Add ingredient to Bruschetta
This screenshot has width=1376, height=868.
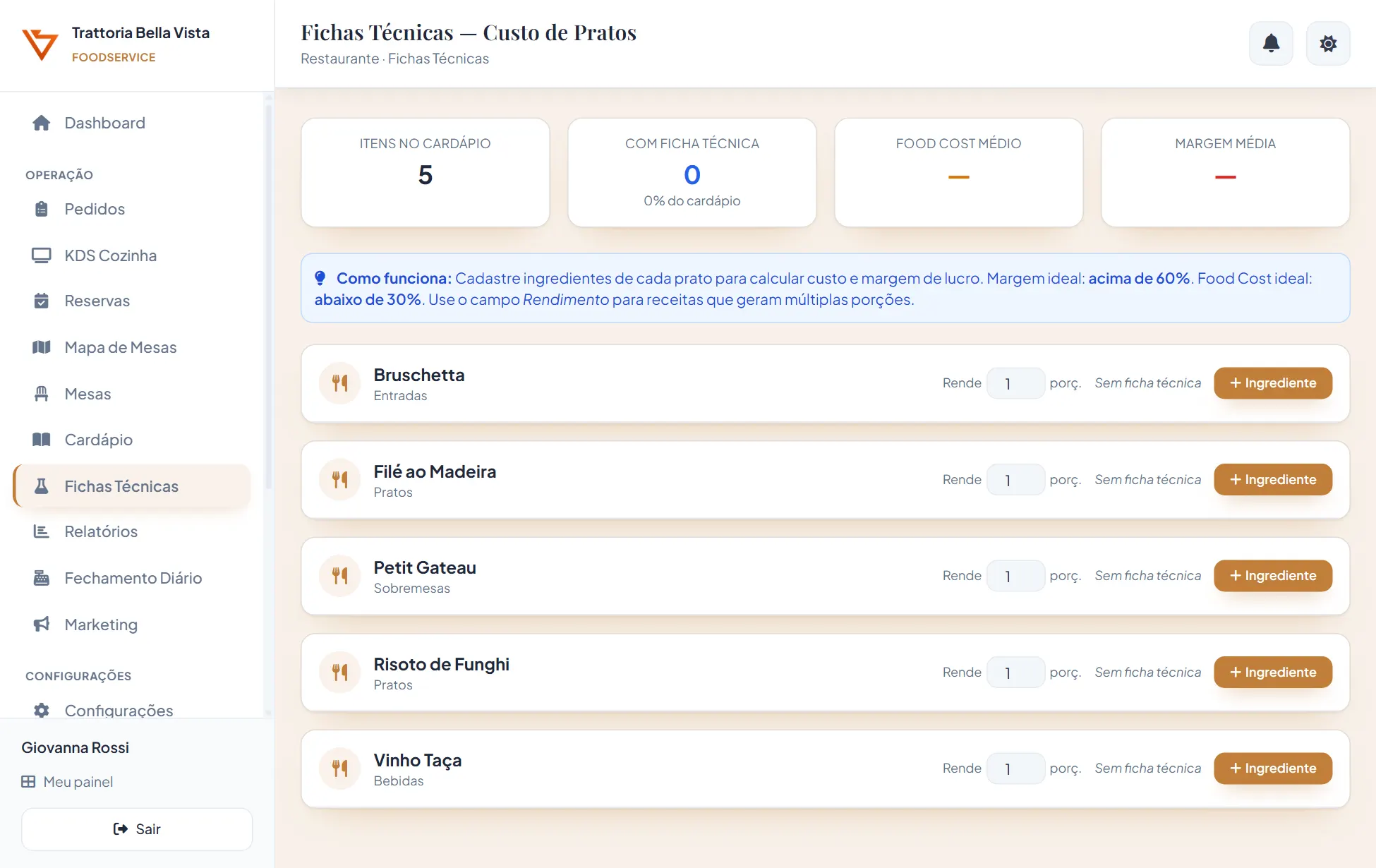coord(1273,383)
